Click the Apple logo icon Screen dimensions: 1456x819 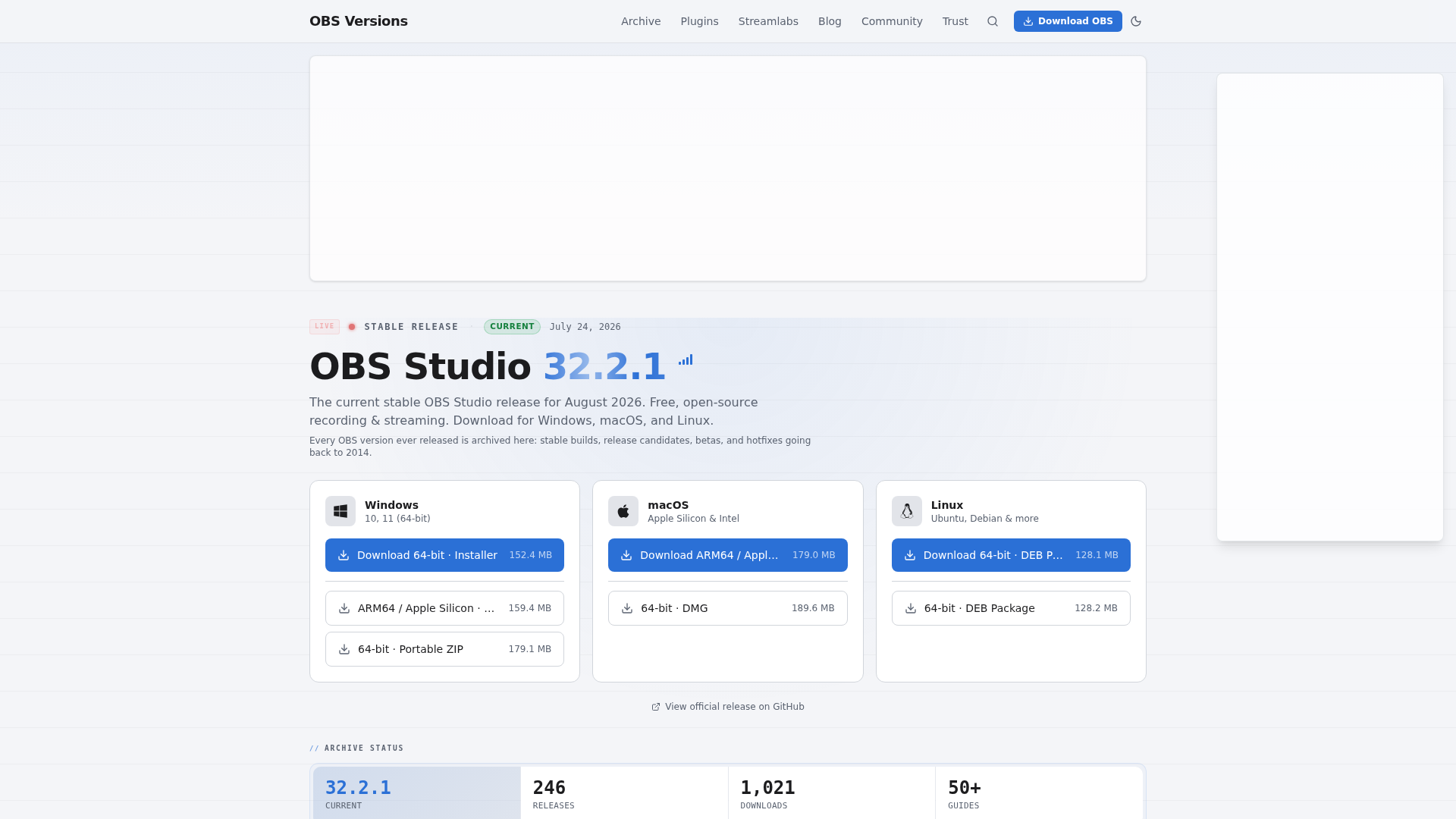click(623, 511)
